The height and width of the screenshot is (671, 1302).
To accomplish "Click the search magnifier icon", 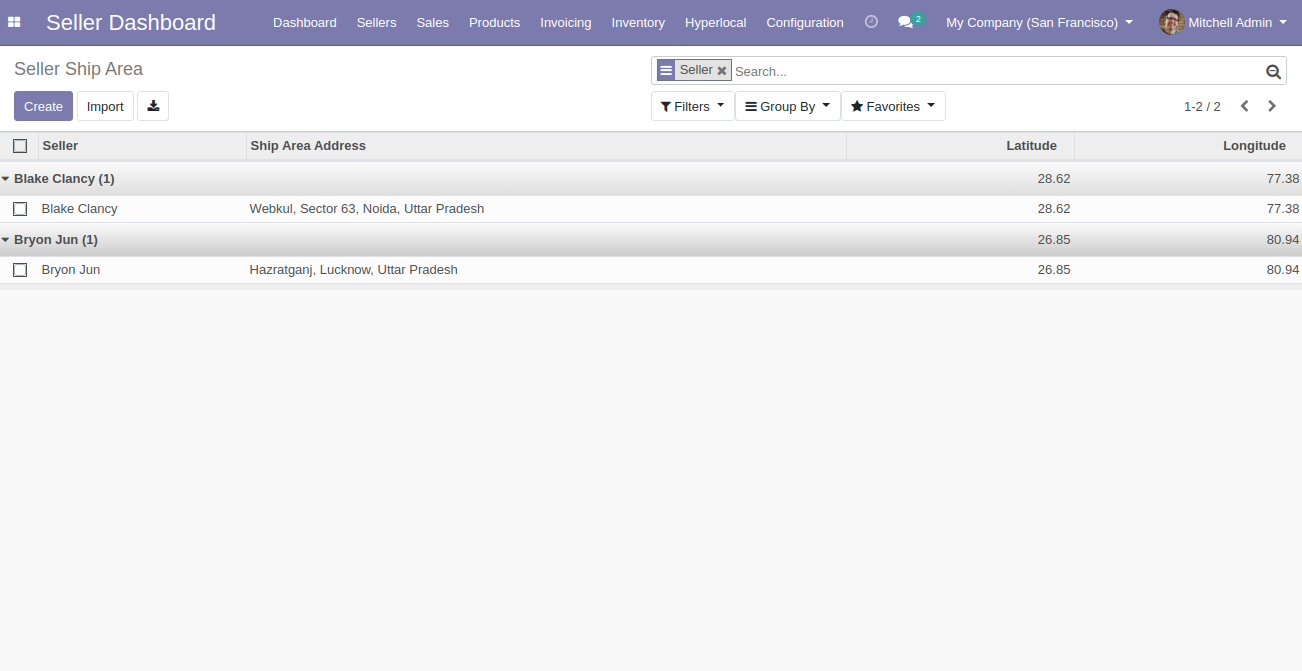I will [x=1273, y=71].
